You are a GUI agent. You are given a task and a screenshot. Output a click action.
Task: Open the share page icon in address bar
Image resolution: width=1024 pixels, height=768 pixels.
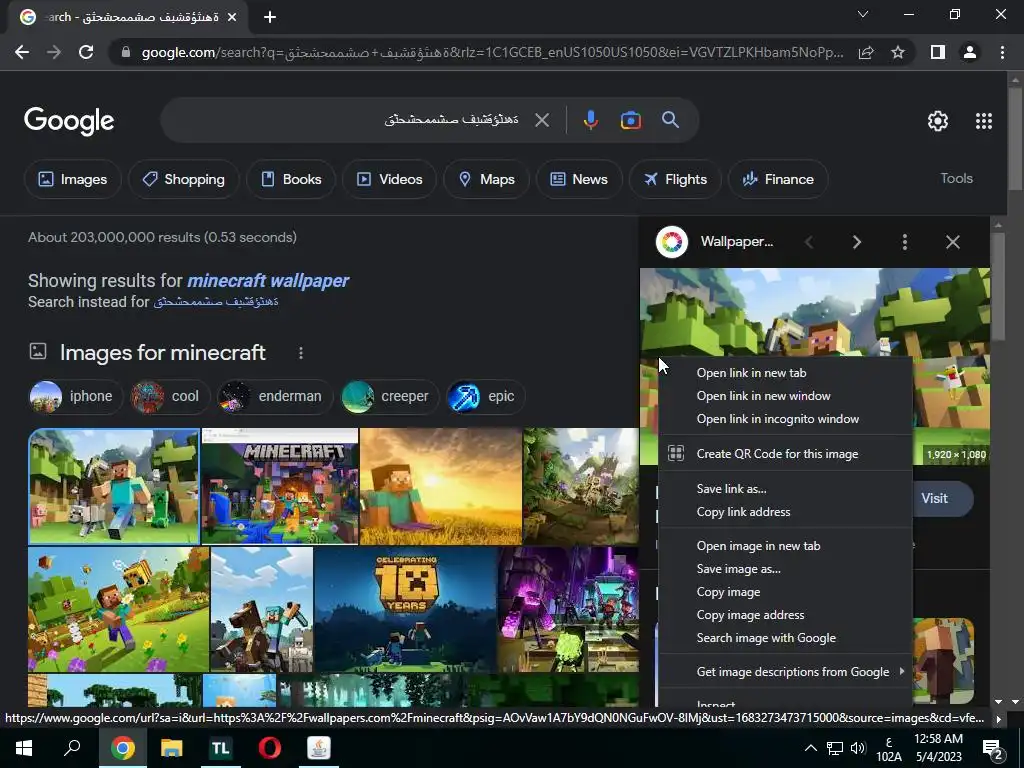pyautogui.click(x=866, y=52)
